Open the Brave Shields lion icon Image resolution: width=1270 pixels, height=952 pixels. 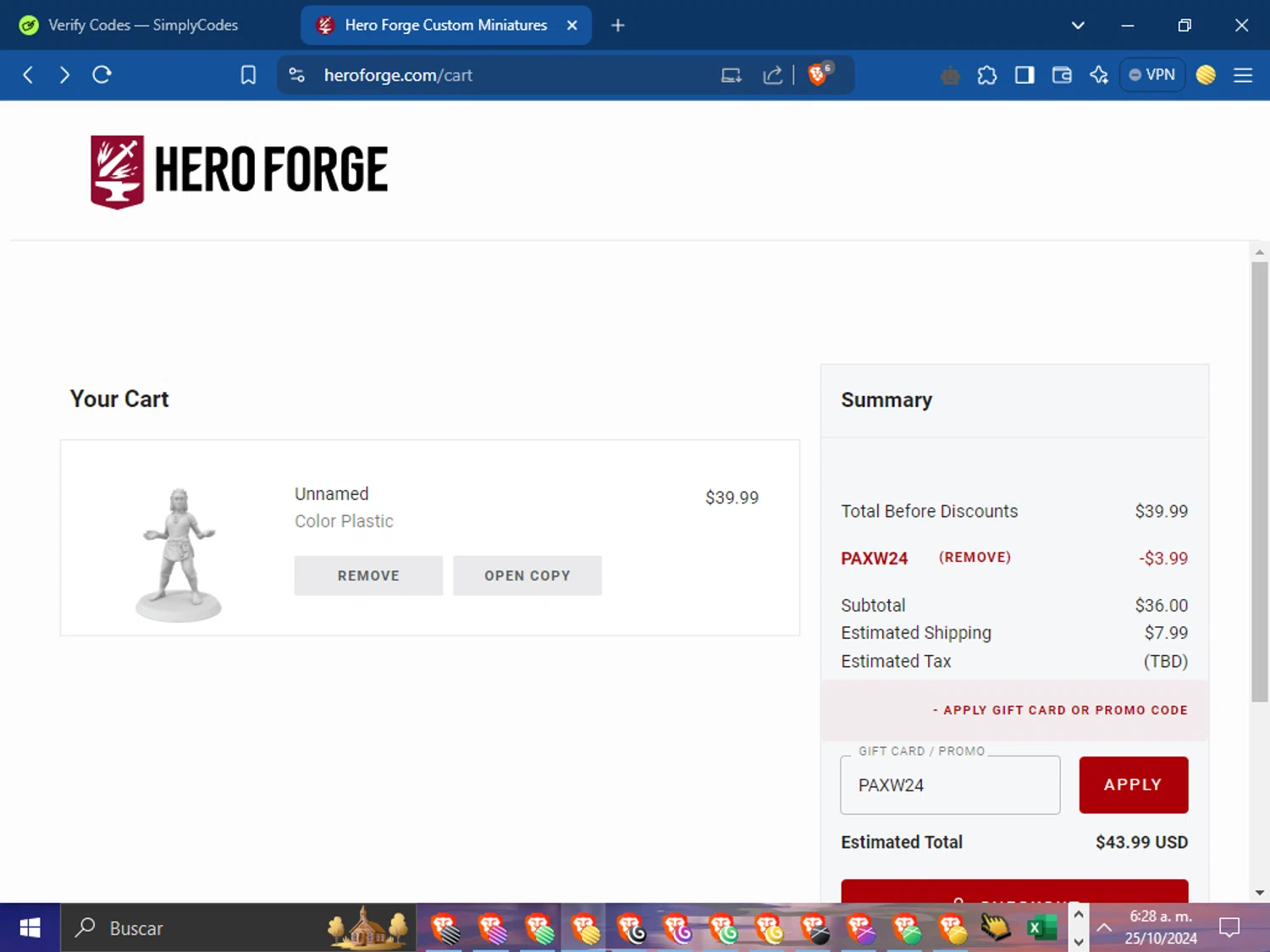pos(818,74)
